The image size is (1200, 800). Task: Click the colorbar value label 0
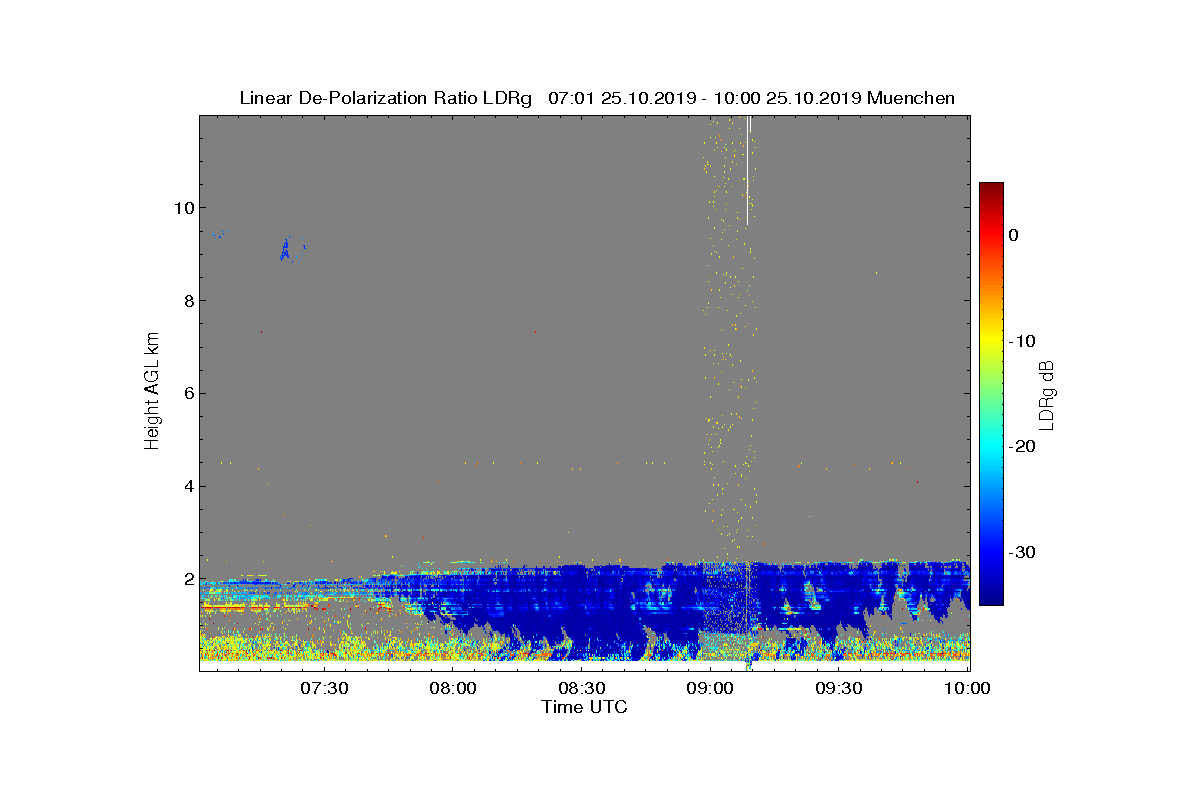coord(1013,235)
